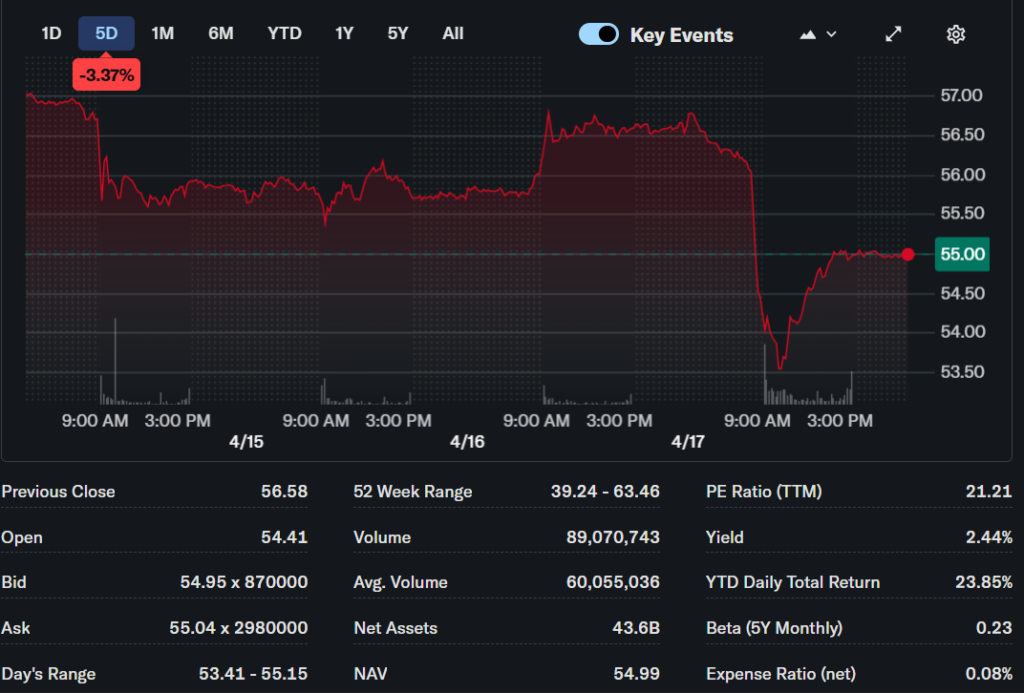Click the Previous Close label

(x=58, y=491)
